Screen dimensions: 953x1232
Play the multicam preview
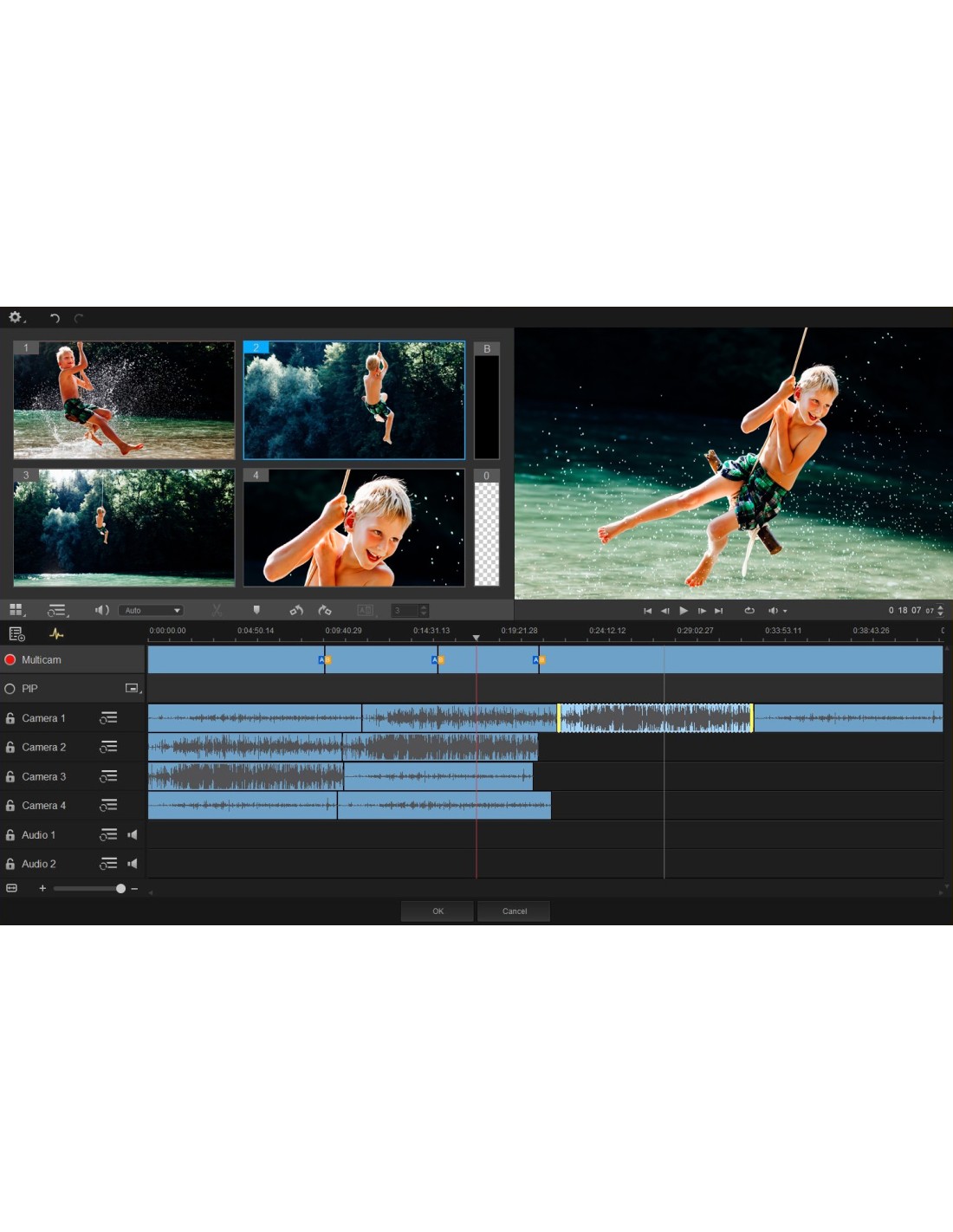[684, 611]
